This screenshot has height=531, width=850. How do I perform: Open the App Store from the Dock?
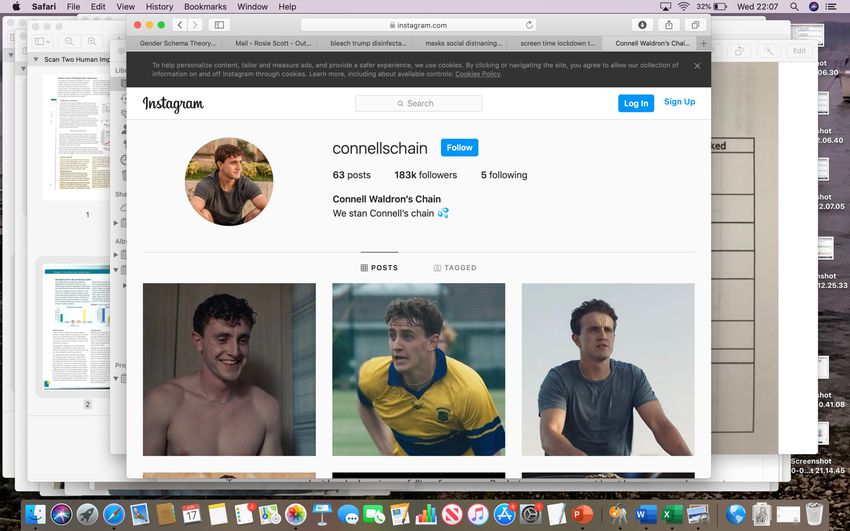[x=505, y=514]
